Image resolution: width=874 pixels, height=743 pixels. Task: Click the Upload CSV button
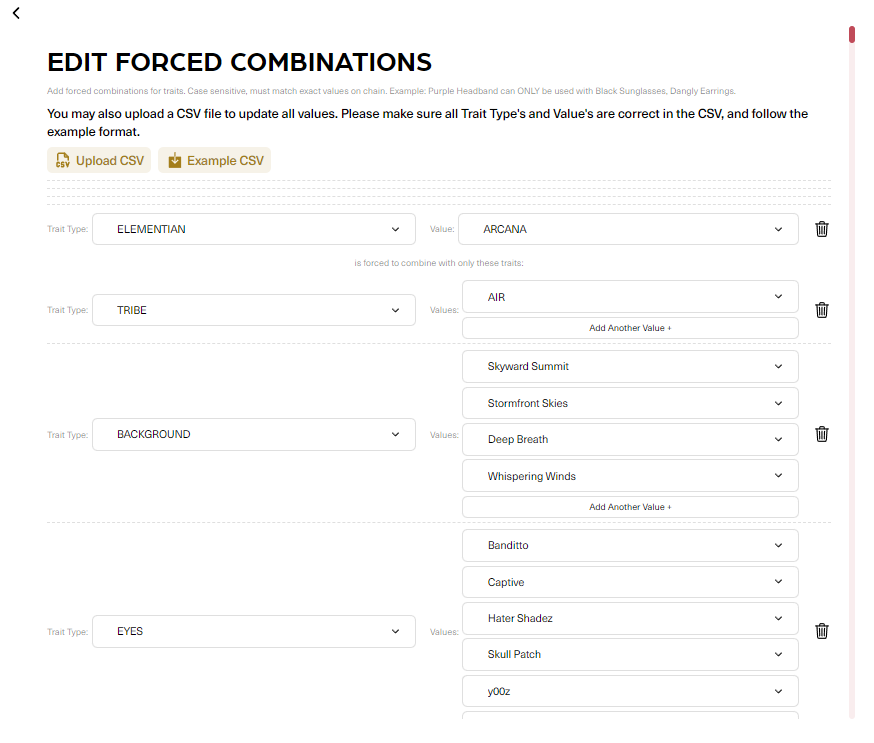pyautogui.click(x=99, y=160)
